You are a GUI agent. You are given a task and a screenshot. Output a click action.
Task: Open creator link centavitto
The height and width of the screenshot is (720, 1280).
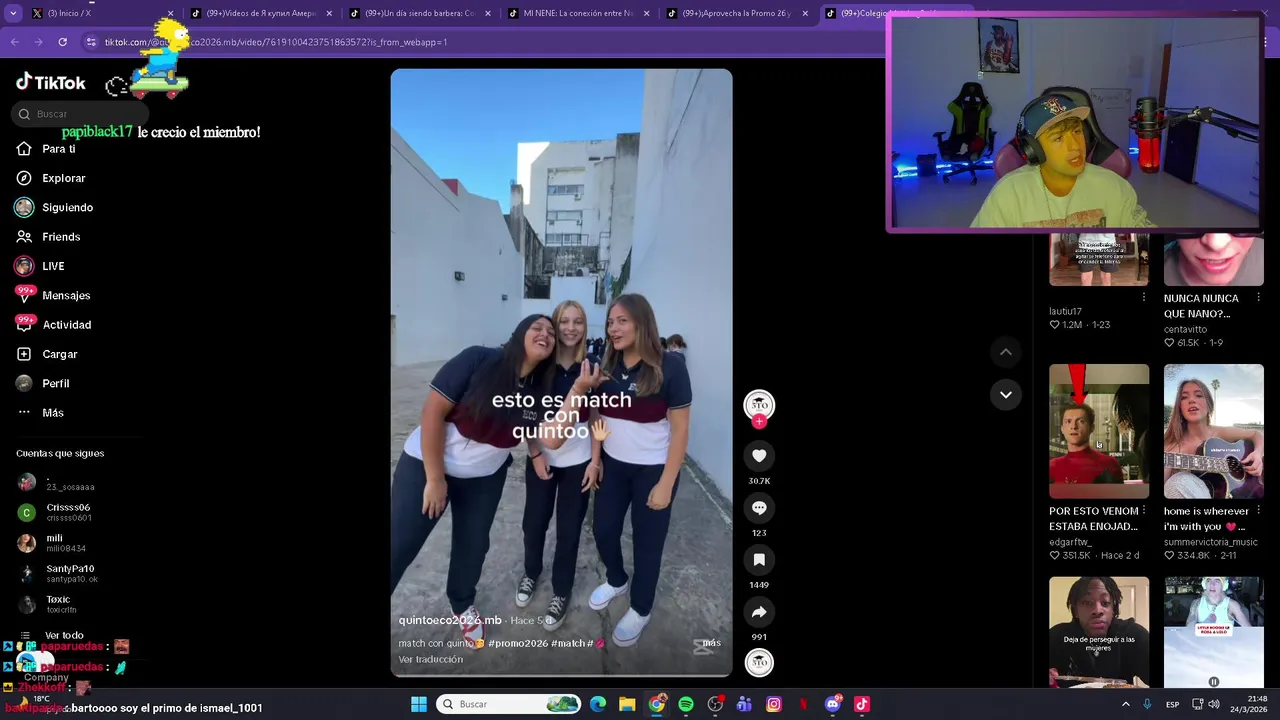[1185, 329]
